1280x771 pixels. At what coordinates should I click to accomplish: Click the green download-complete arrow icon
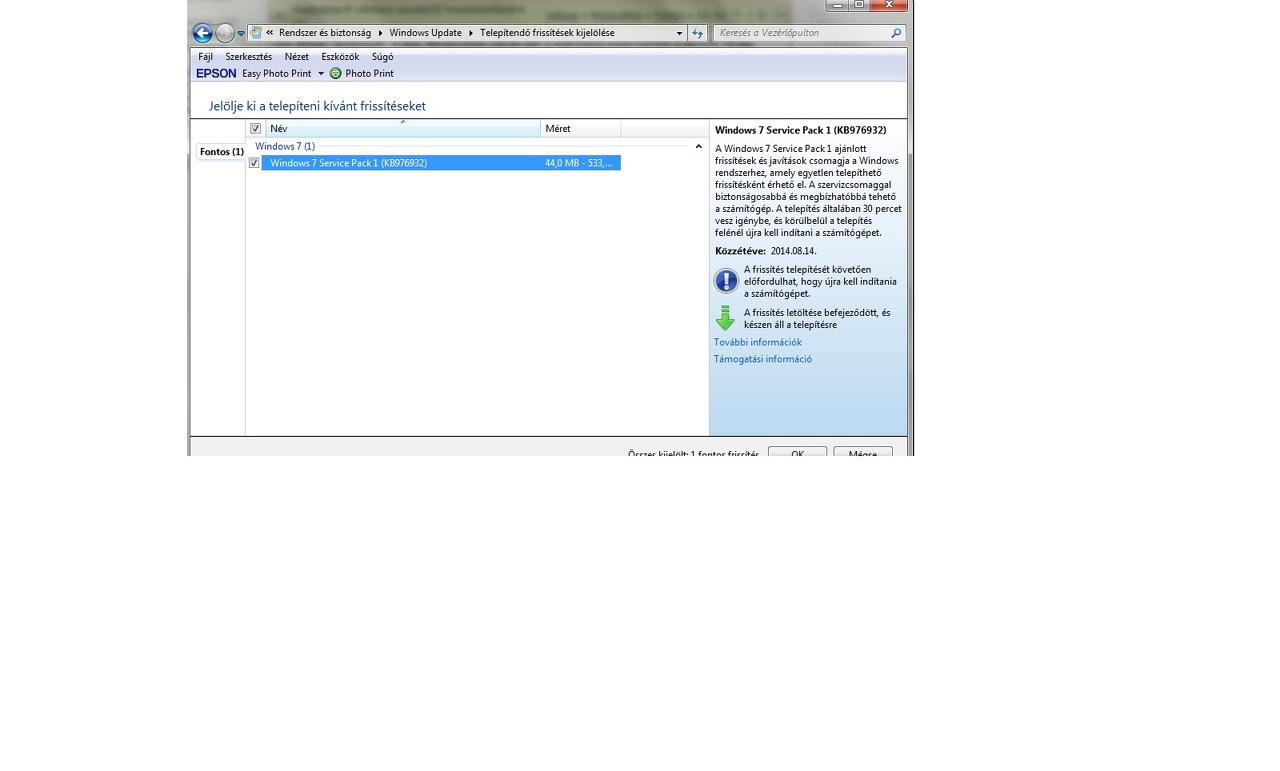[x=725, y=318]
